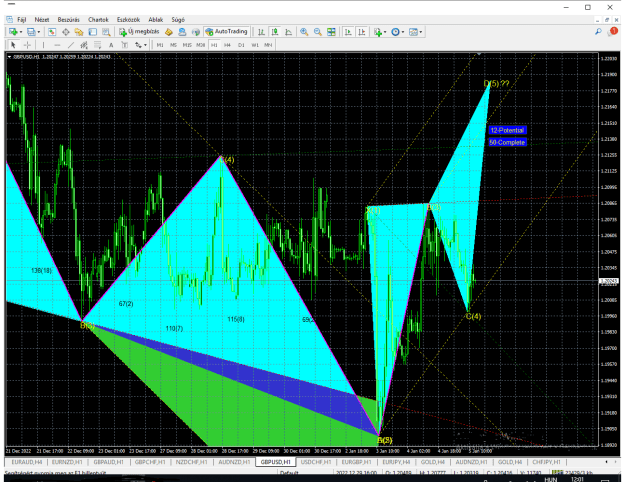Launch MetaEditor from the toolbar
The image size is (625, 482).
tap(169, 32)
